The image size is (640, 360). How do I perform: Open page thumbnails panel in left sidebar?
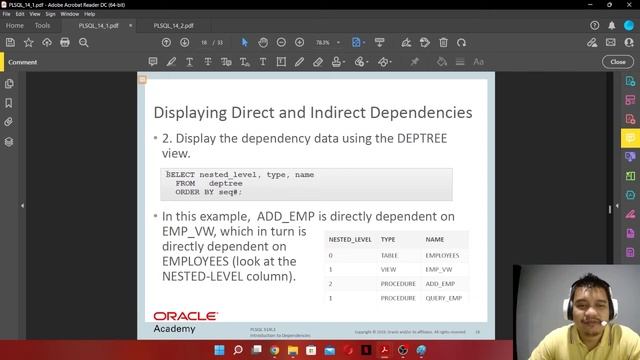9,84
